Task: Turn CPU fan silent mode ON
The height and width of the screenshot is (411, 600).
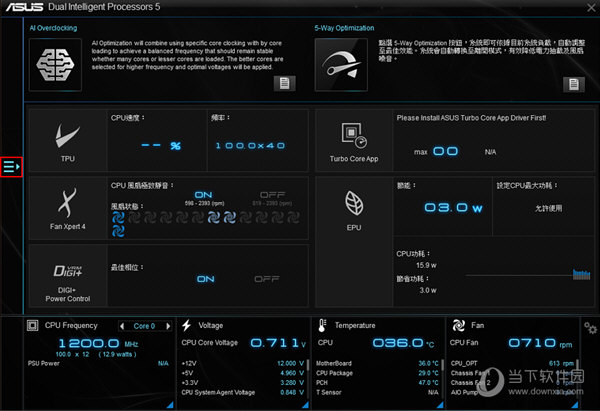Action: coord(203,195)
